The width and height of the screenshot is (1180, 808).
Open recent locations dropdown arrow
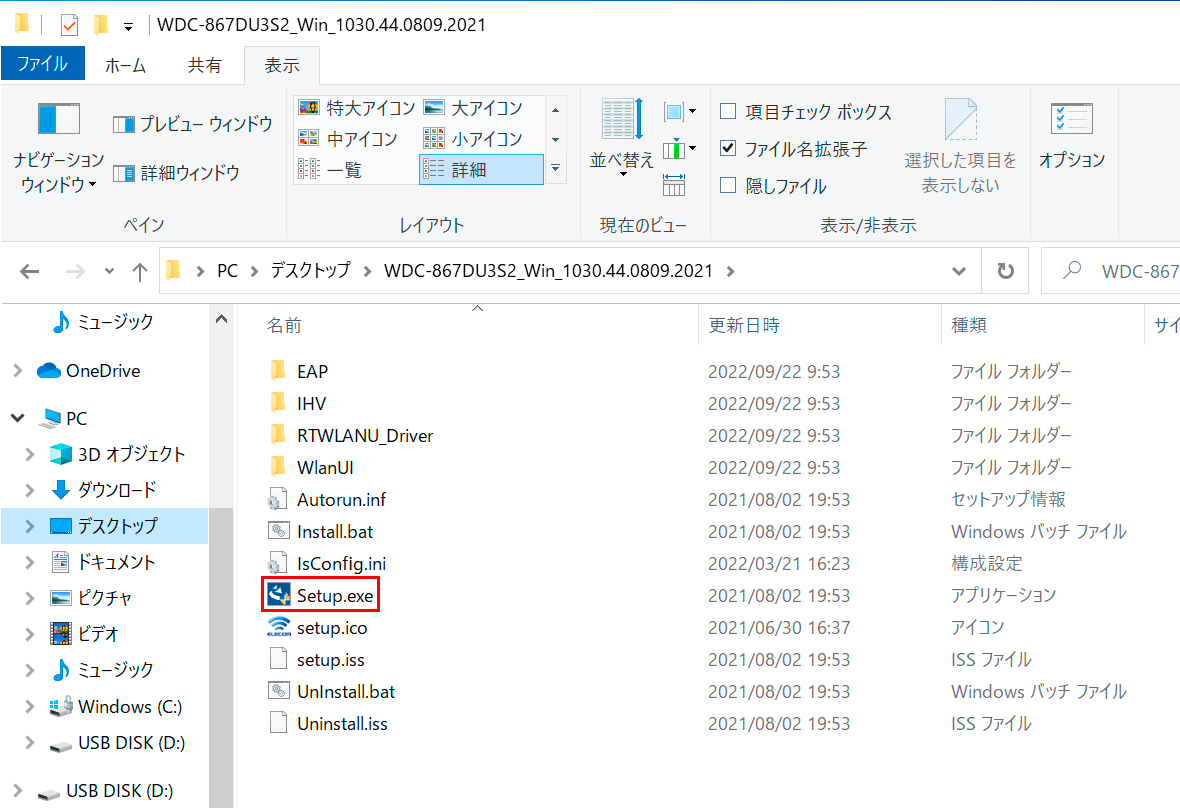(x=110, y=271)
